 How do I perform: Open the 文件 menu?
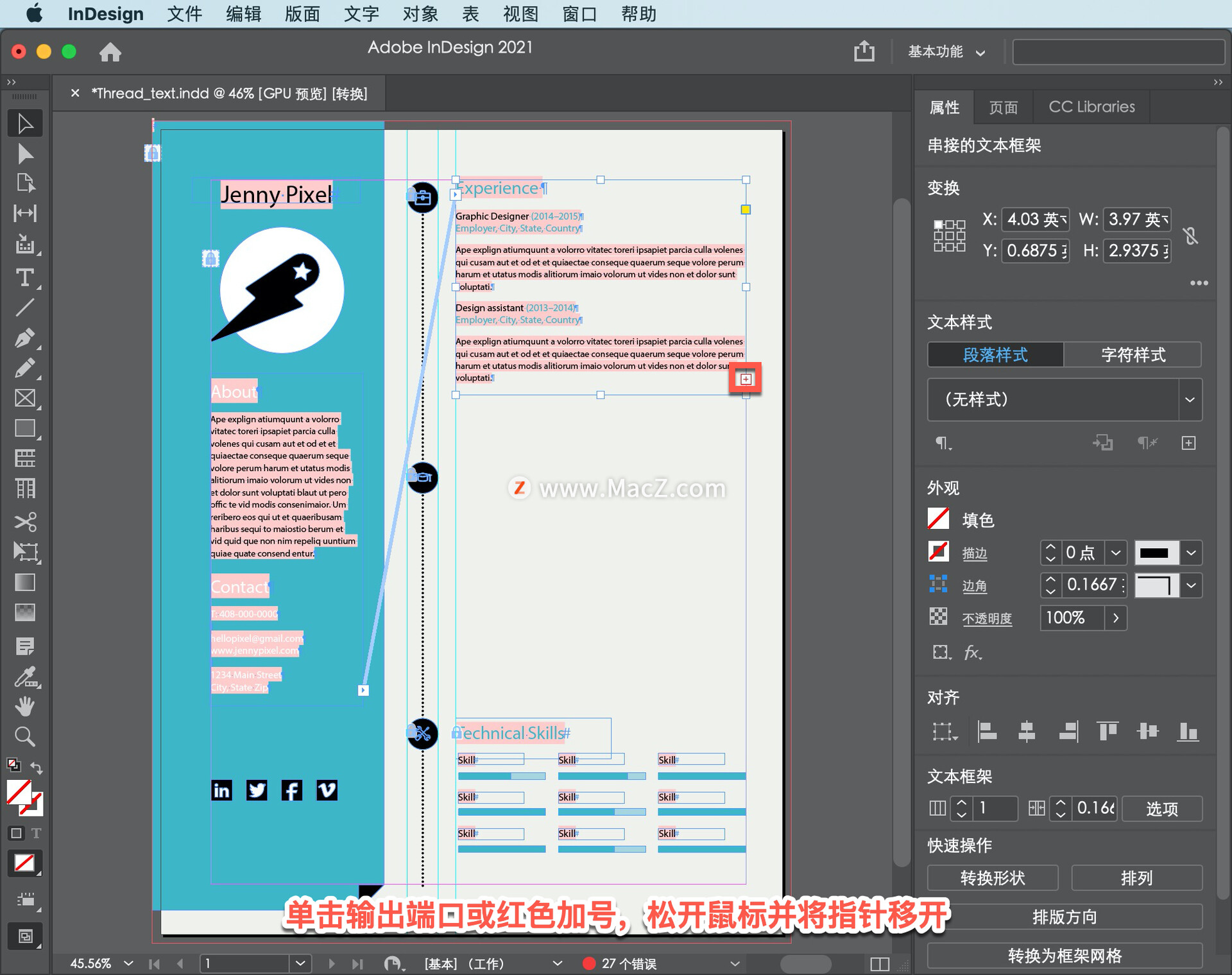pos(184,14)
